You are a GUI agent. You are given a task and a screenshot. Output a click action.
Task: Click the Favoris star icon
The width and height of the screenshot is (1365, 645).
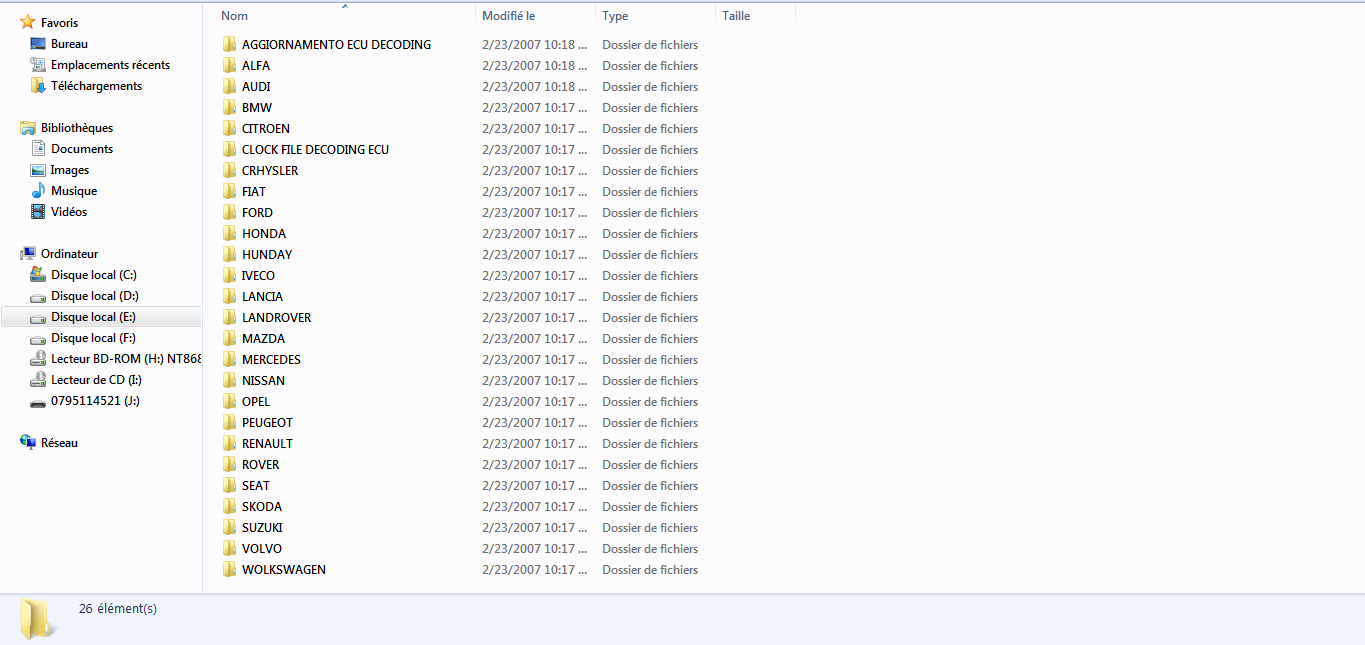click(x=28, y=22)
